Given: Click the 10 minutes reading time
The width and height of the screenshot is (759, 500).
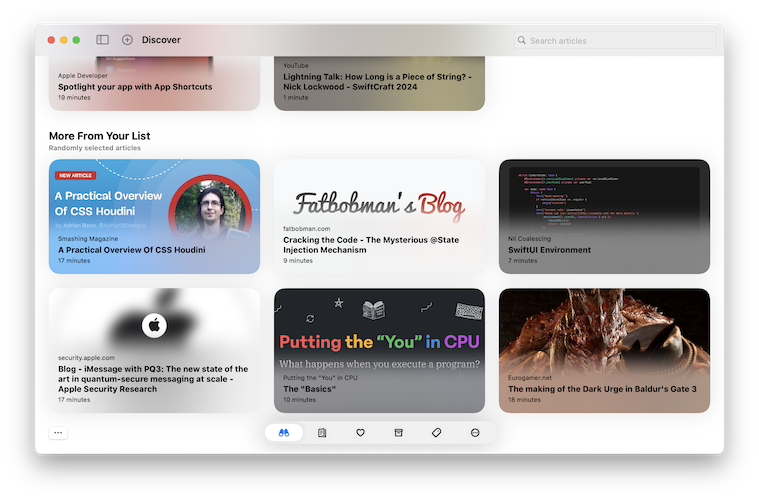Looking at the screenshot, I should pos(300,400).
